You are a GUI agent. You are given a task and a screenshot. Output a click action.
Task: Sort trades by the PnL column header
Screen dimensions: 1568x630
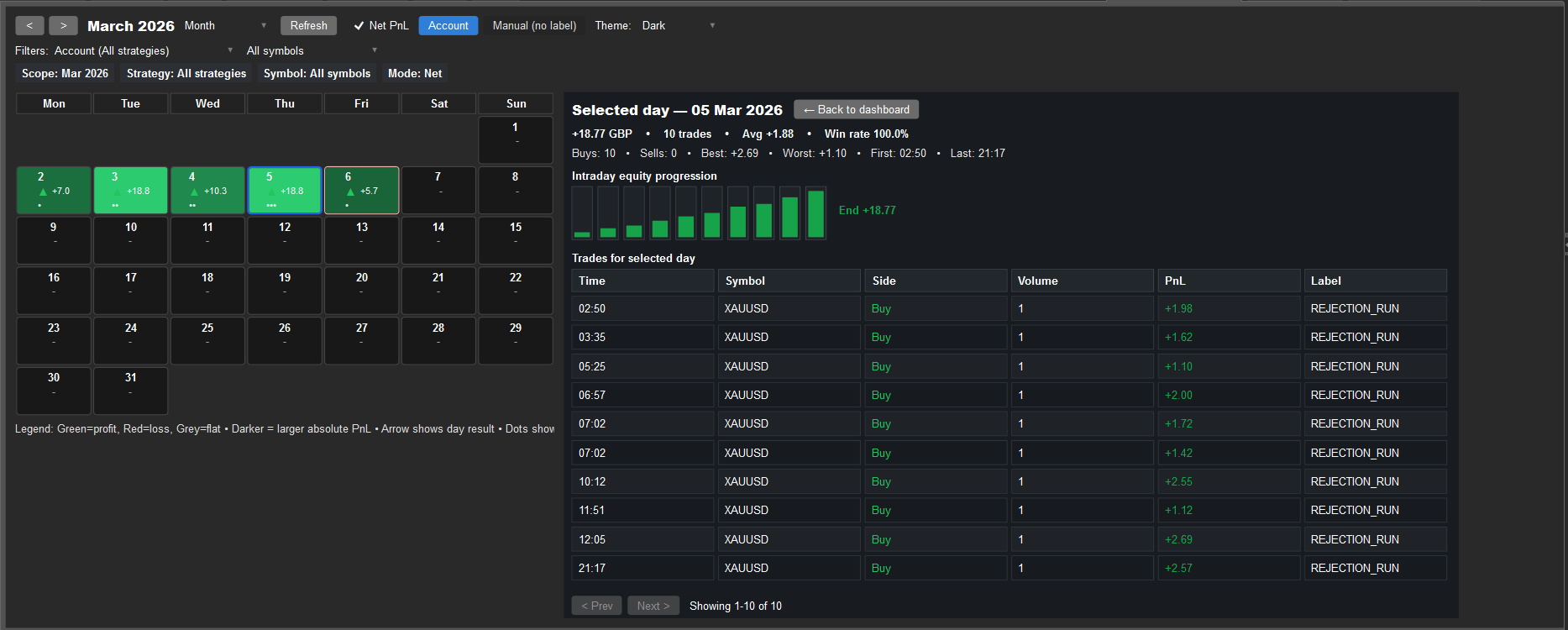(x=1227, y=281)
